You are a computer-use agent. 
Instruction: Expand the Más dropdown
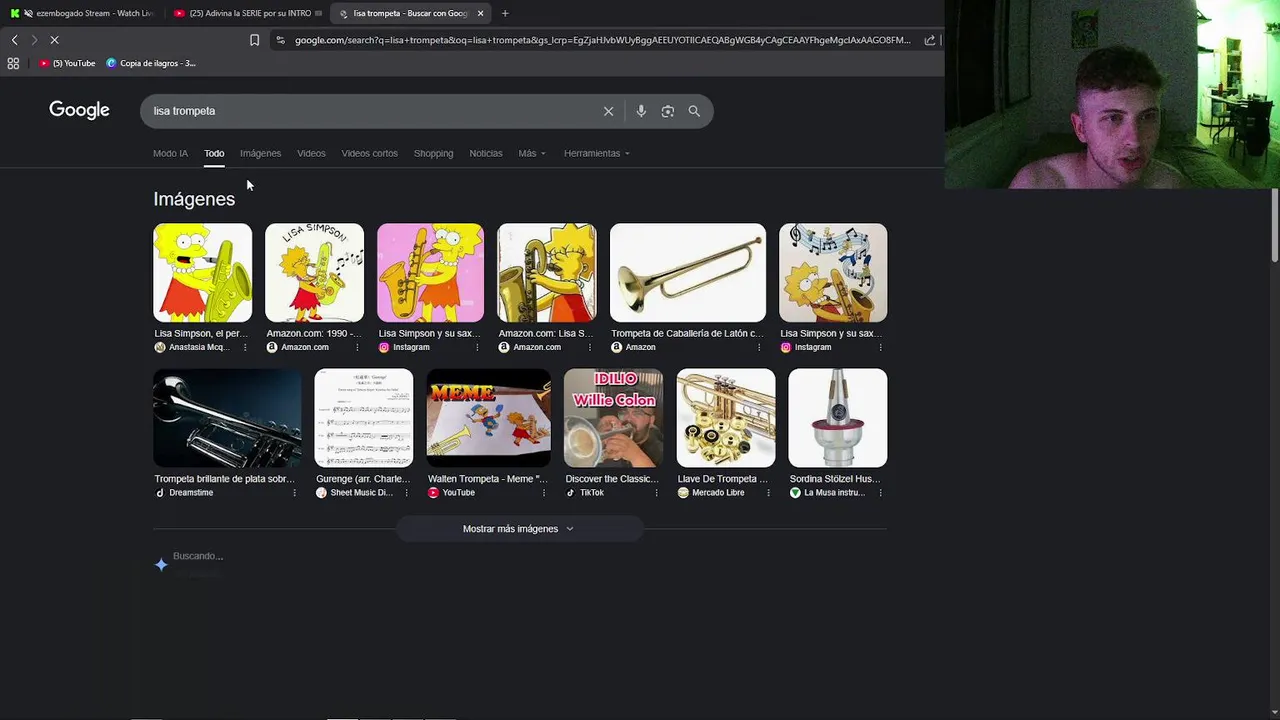(x=532, y=153)
